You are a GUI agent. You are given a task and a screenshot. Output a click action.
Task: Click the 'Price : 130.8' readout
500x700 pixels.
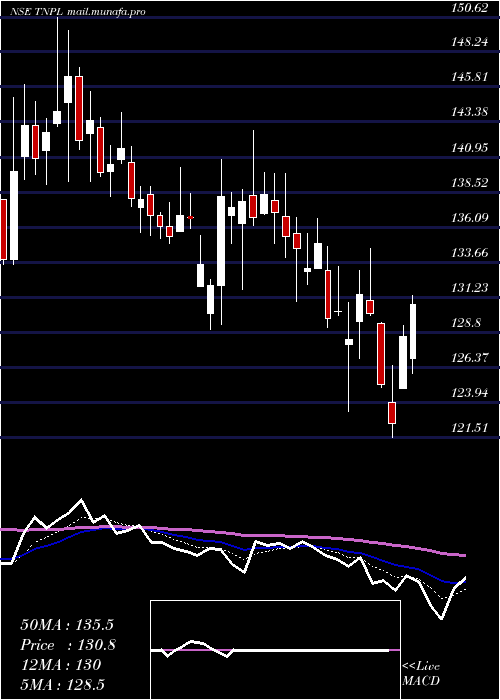point(68,645)
